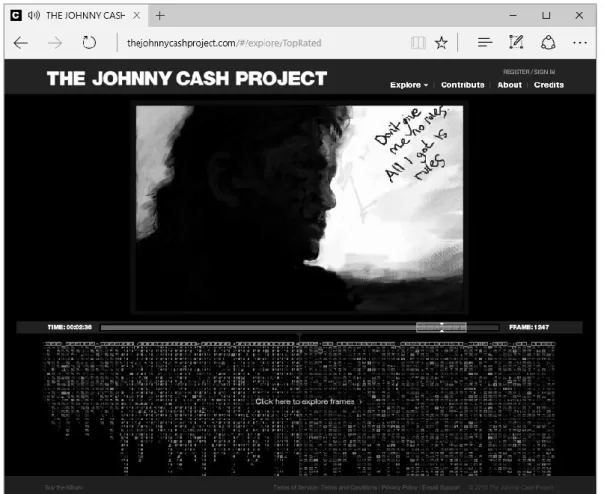
Task: Click the browser forward arrow
Action: (55, 43)
